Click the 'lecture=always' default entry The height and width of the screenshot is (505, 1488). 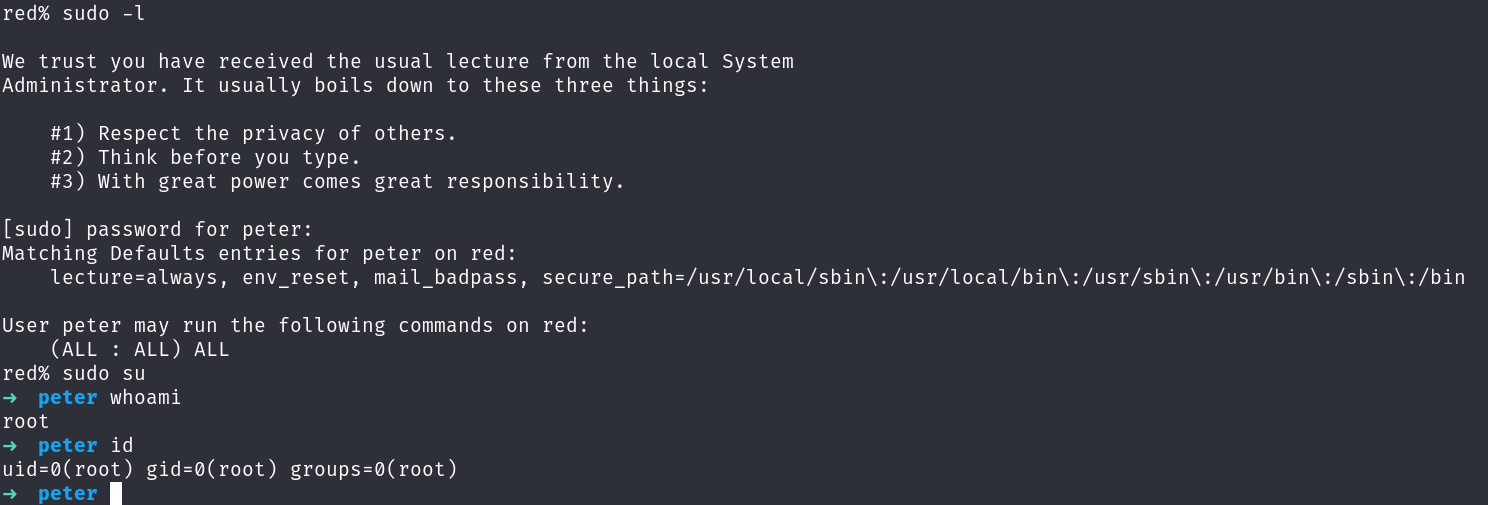134,278
